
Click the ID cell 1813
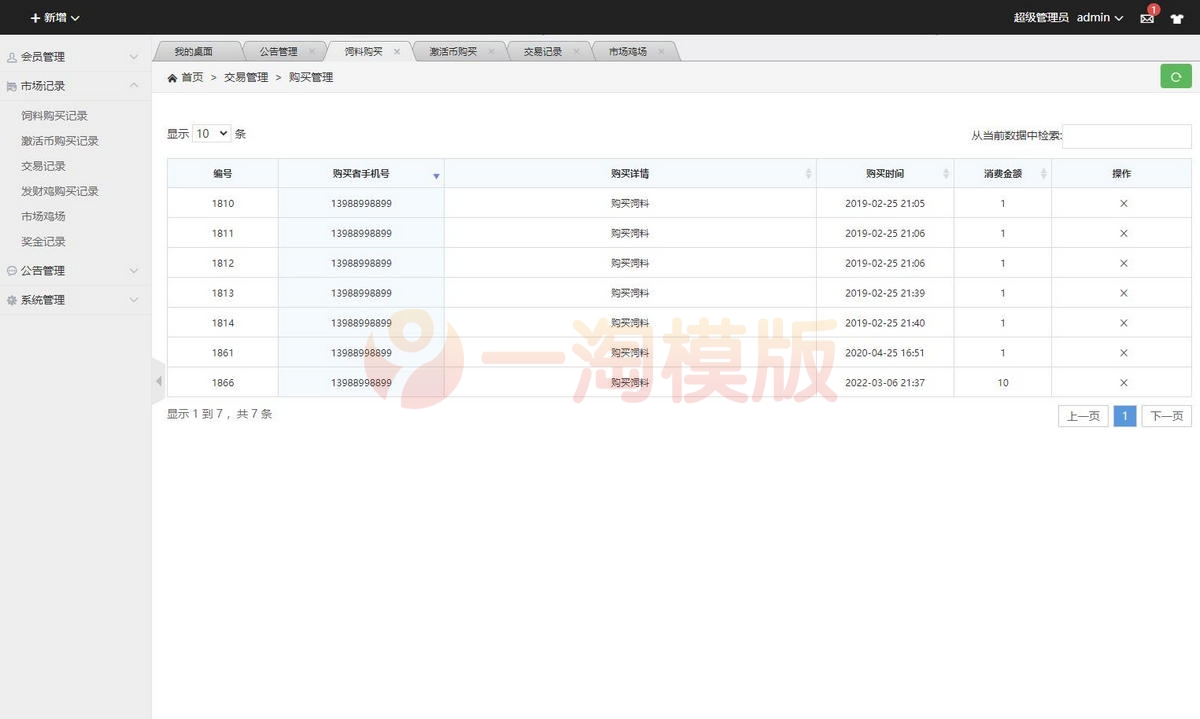(223, 293)
